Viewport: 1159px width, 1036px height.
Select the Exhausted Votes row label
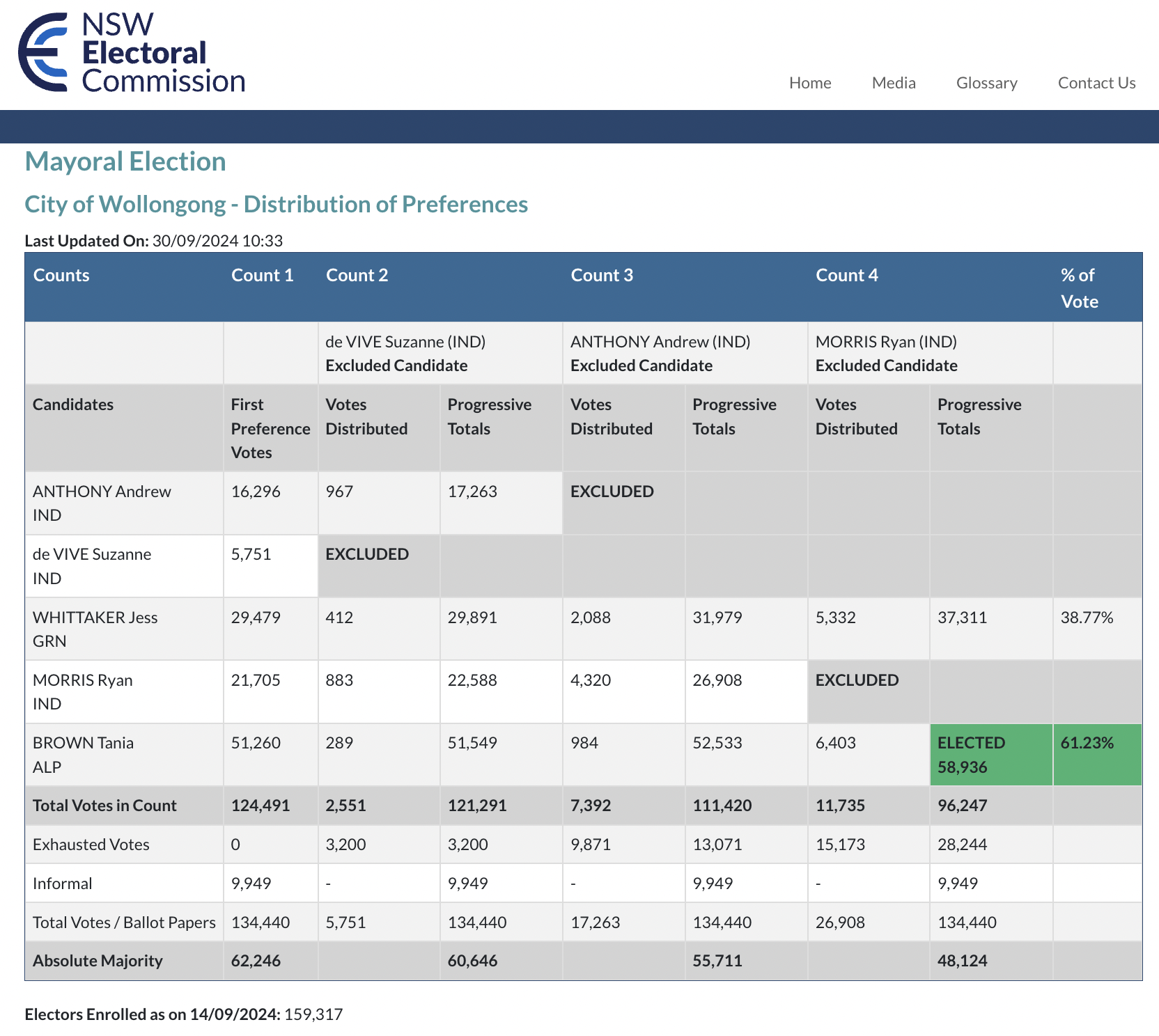[91, 845]
